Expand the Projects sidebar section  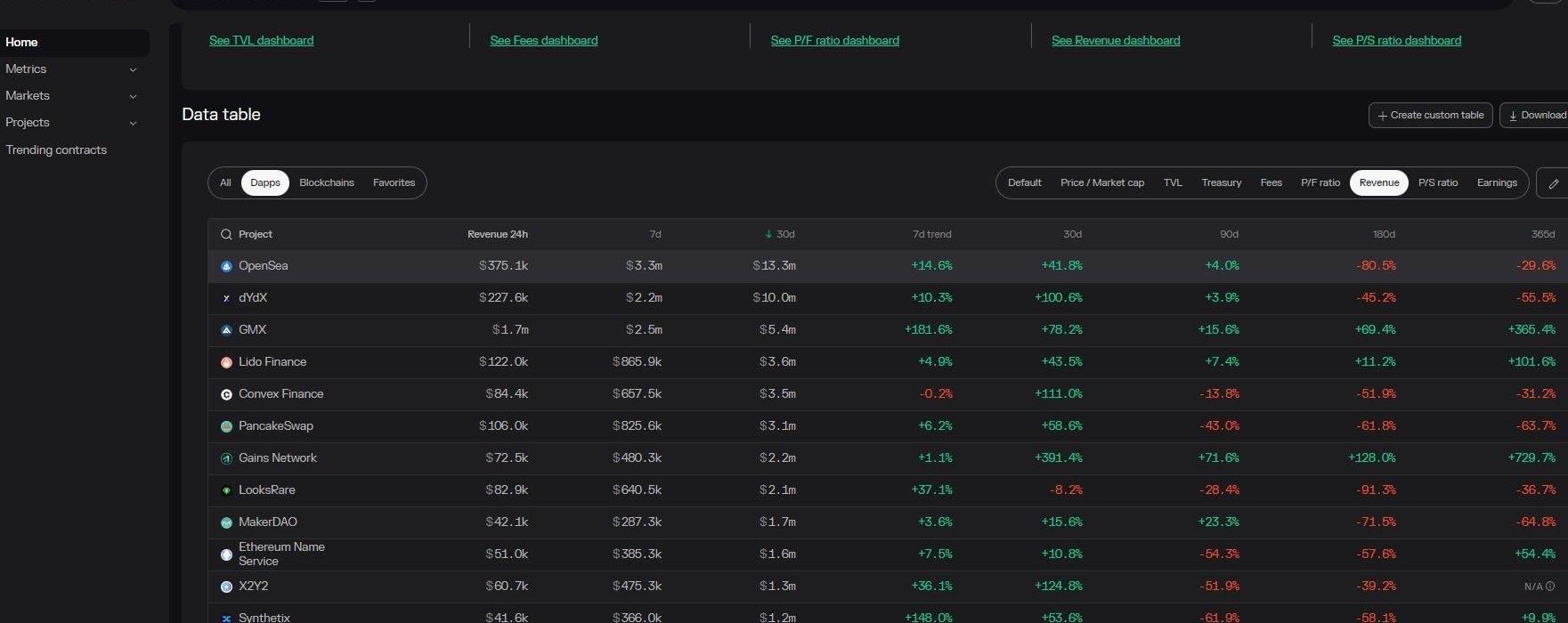pyautogui.click(x=133, y=123)
